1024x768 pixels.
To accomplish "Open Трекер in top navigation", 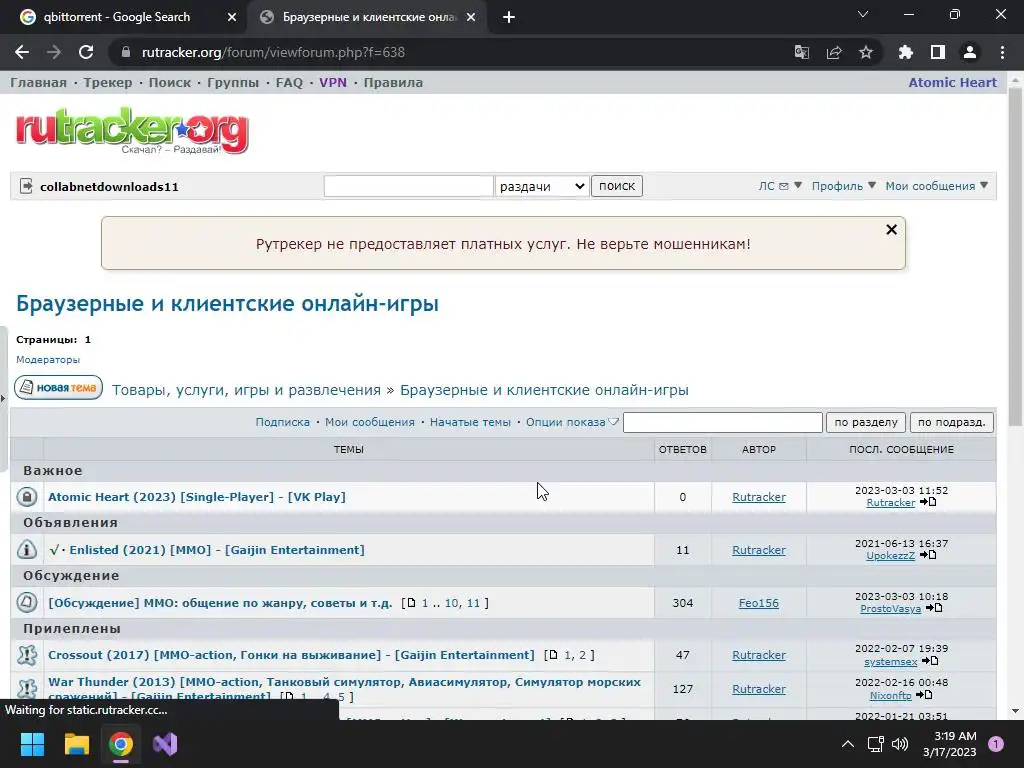I will [x=108, y=83].
